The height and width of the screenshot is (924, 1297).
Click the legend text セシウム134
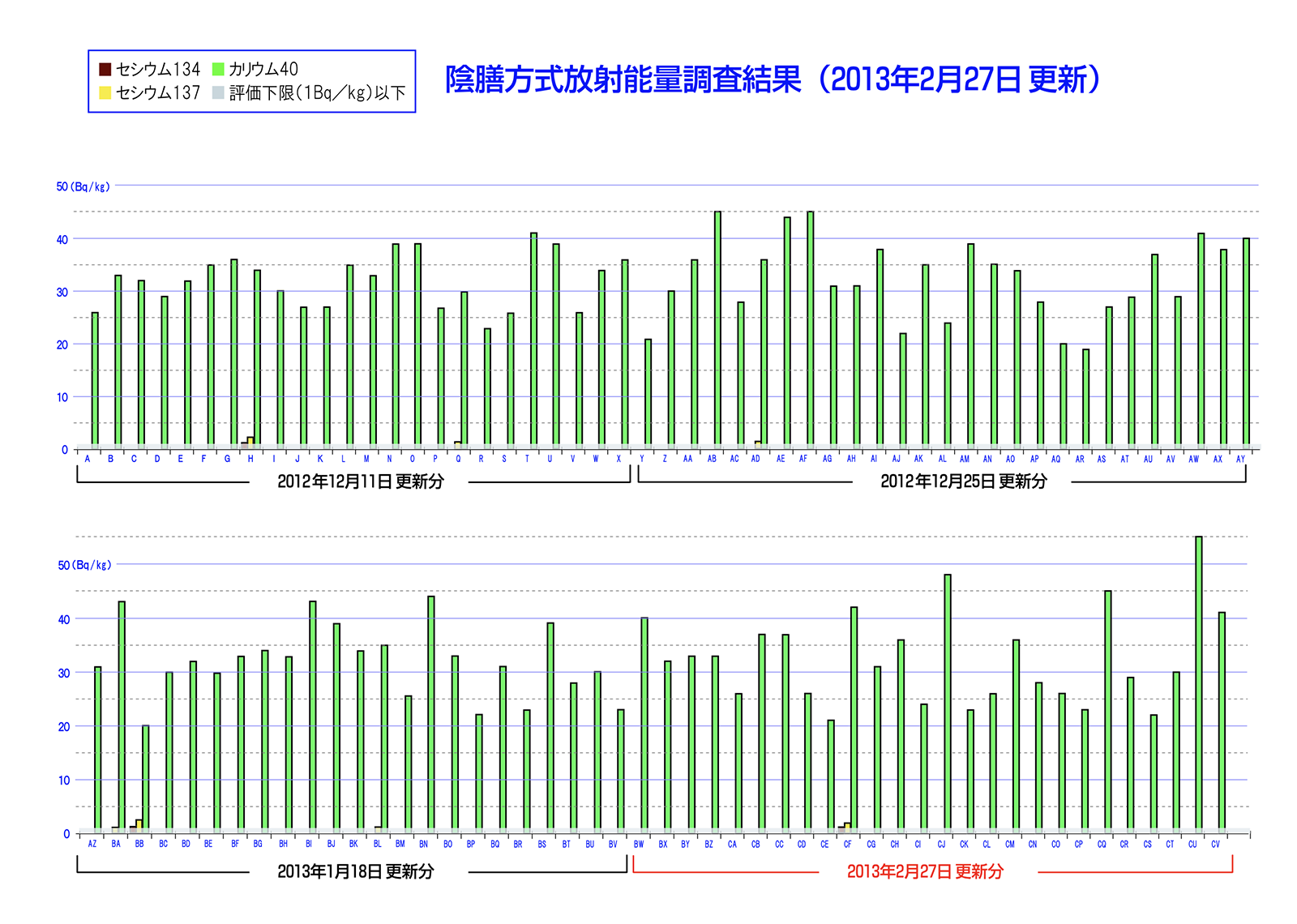click(158, 69)
